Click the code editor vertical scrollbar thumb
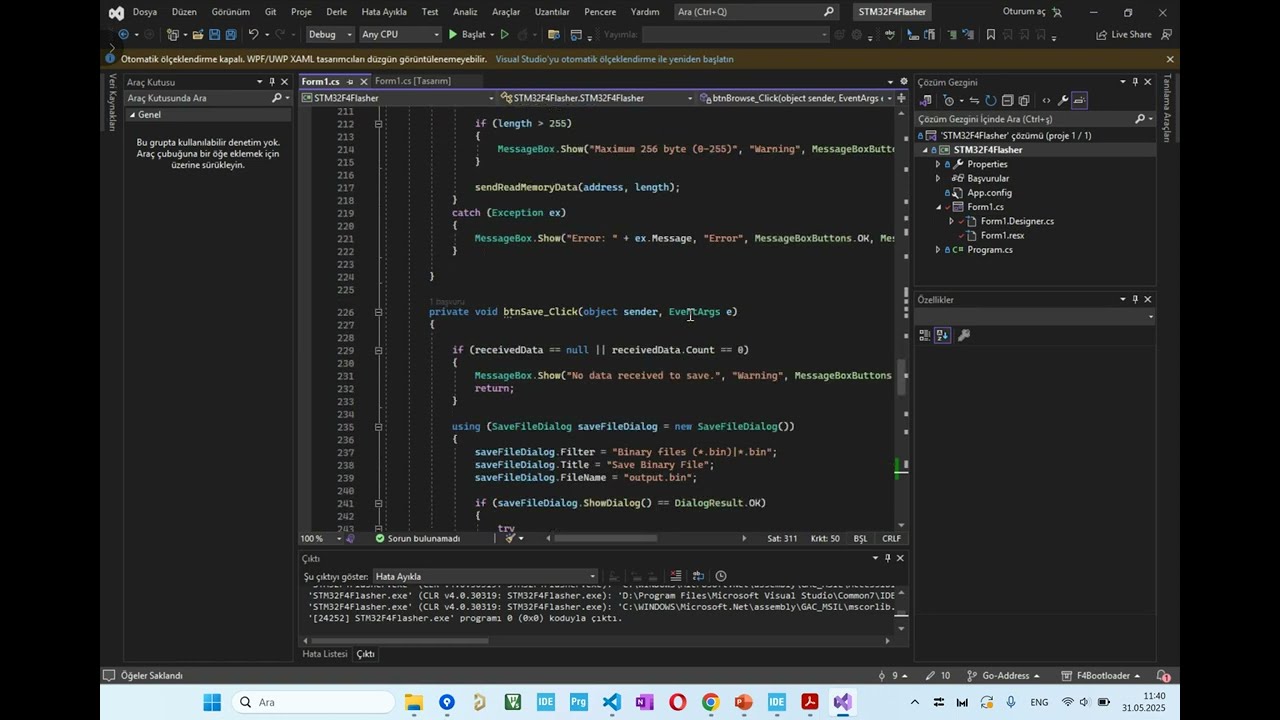This screenshot has height=720, width=1280. [900, 379]
